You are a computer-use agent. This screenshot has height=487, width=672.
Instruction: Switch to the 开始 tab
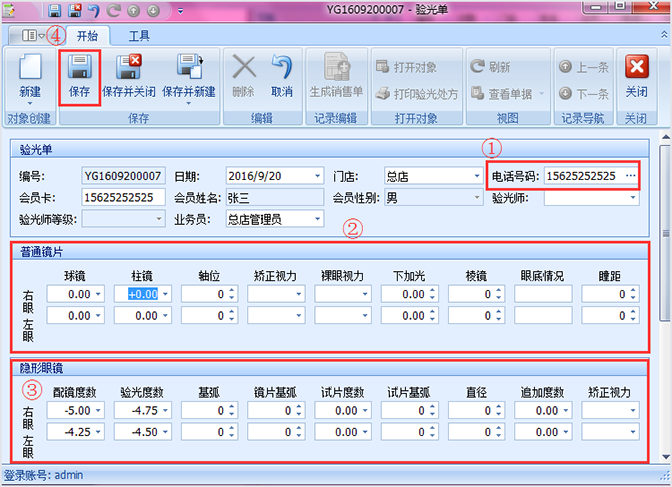(x=87, y=36)
